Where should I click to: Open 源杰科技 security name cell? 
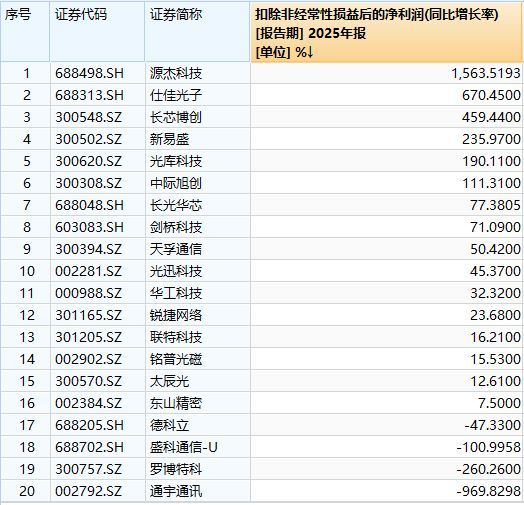176,73
